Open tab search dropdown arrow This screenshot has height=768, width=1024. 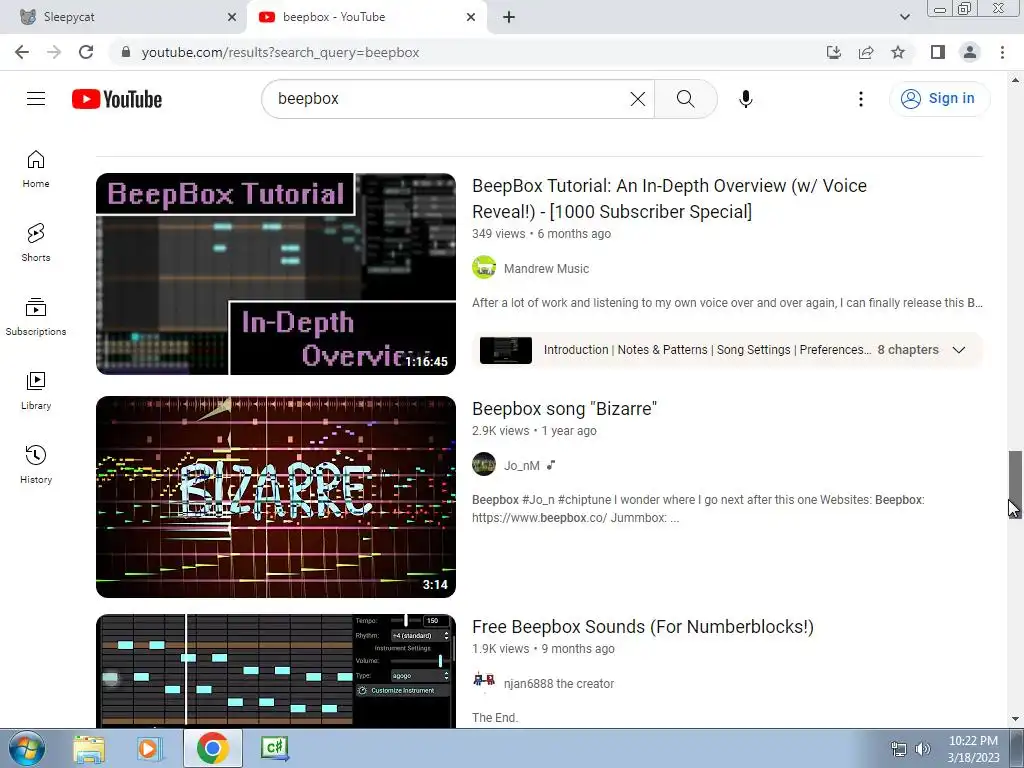(x=904, y=17)
